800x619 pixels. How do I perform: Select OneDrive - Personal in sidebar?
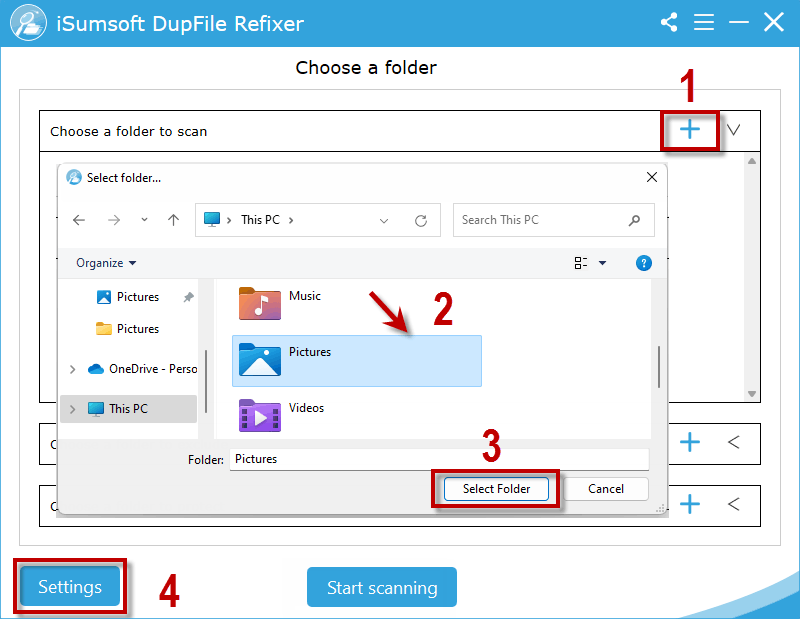click(x=143, y=369)
